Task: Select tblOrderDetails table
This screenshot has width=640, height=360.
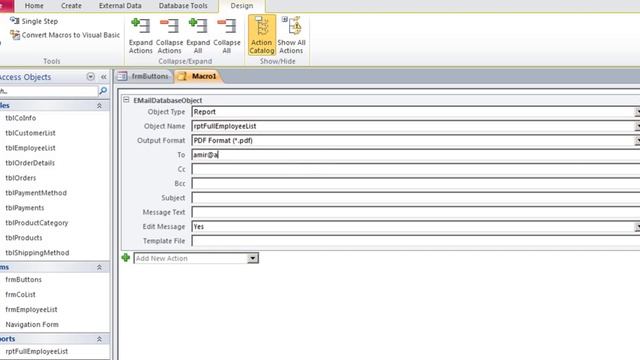Action: click(x=30, y=163)
